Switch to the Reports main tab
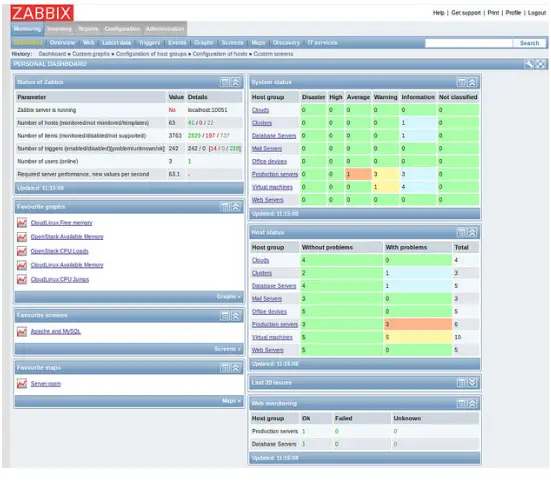This screenshot has height=481, width=551. 88,29
